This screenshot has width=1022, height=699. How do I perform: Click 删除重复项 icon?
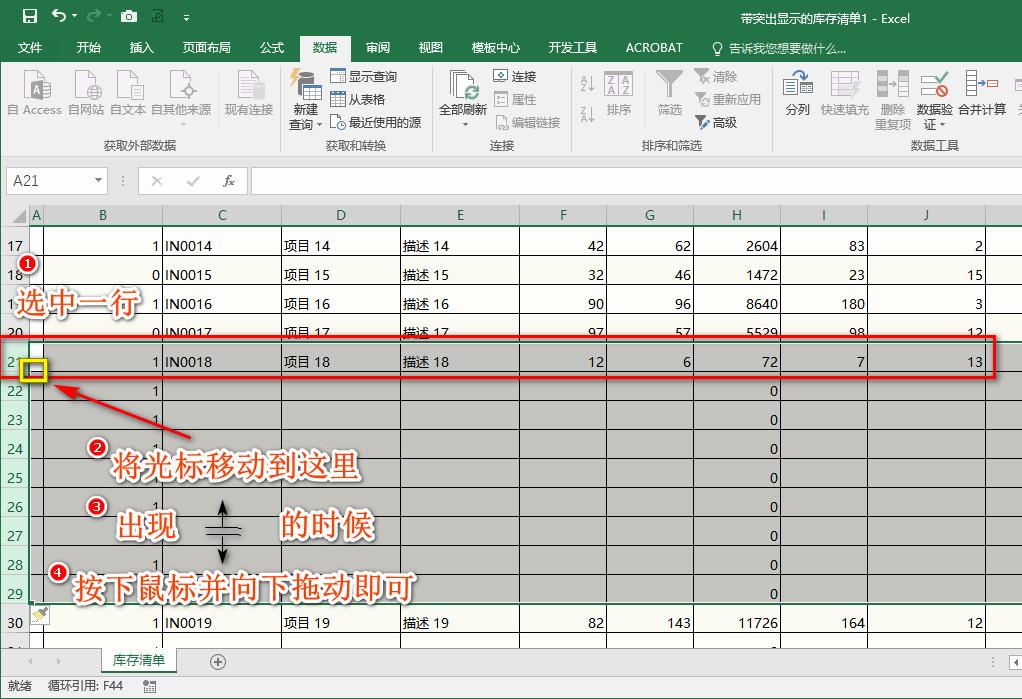pyautogui.click(x=892, y=100)
